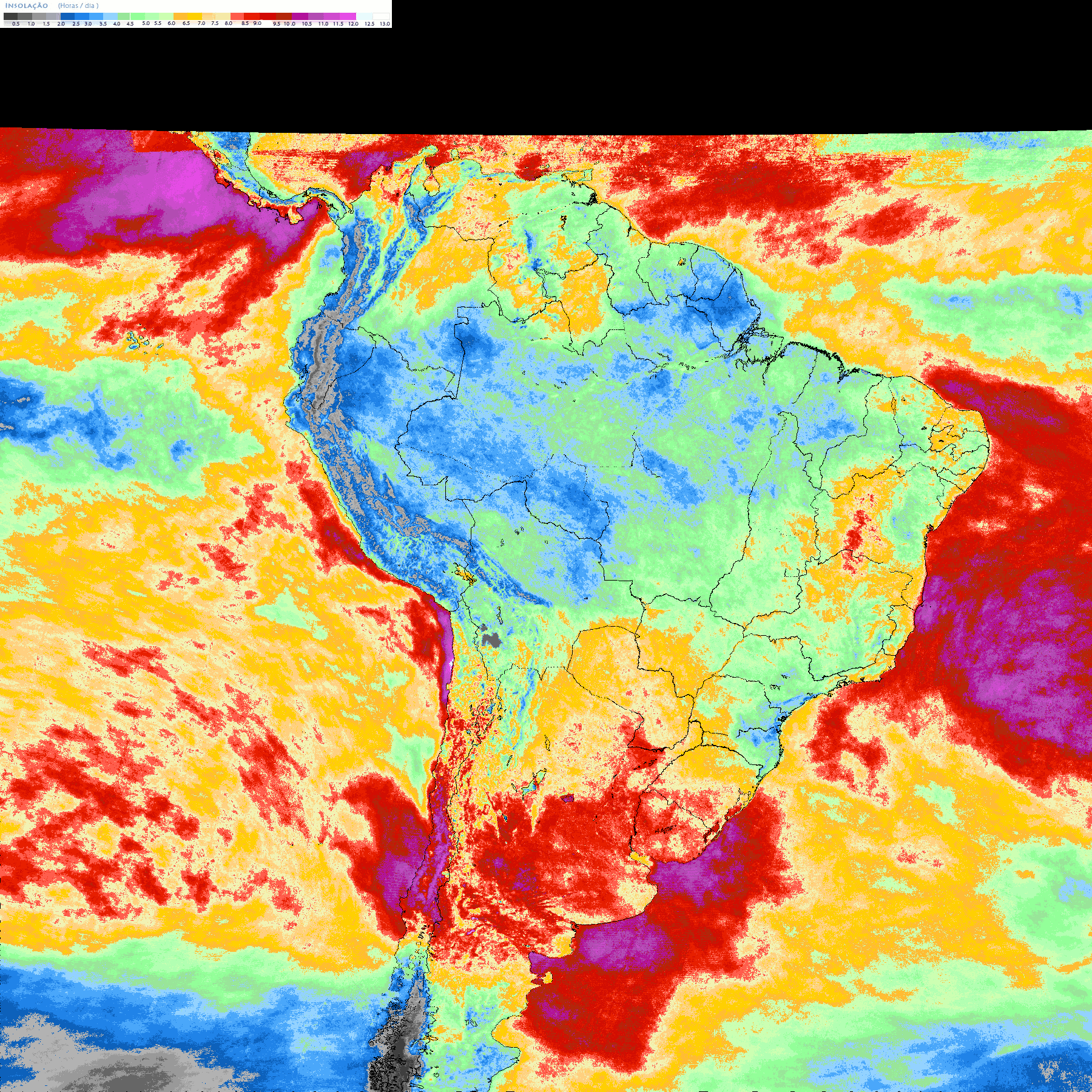Image resolution: width=1092 pixels, height=1092 pixels.
Task: Select the 7.5 legend scale label
Action: pos(215,23)
